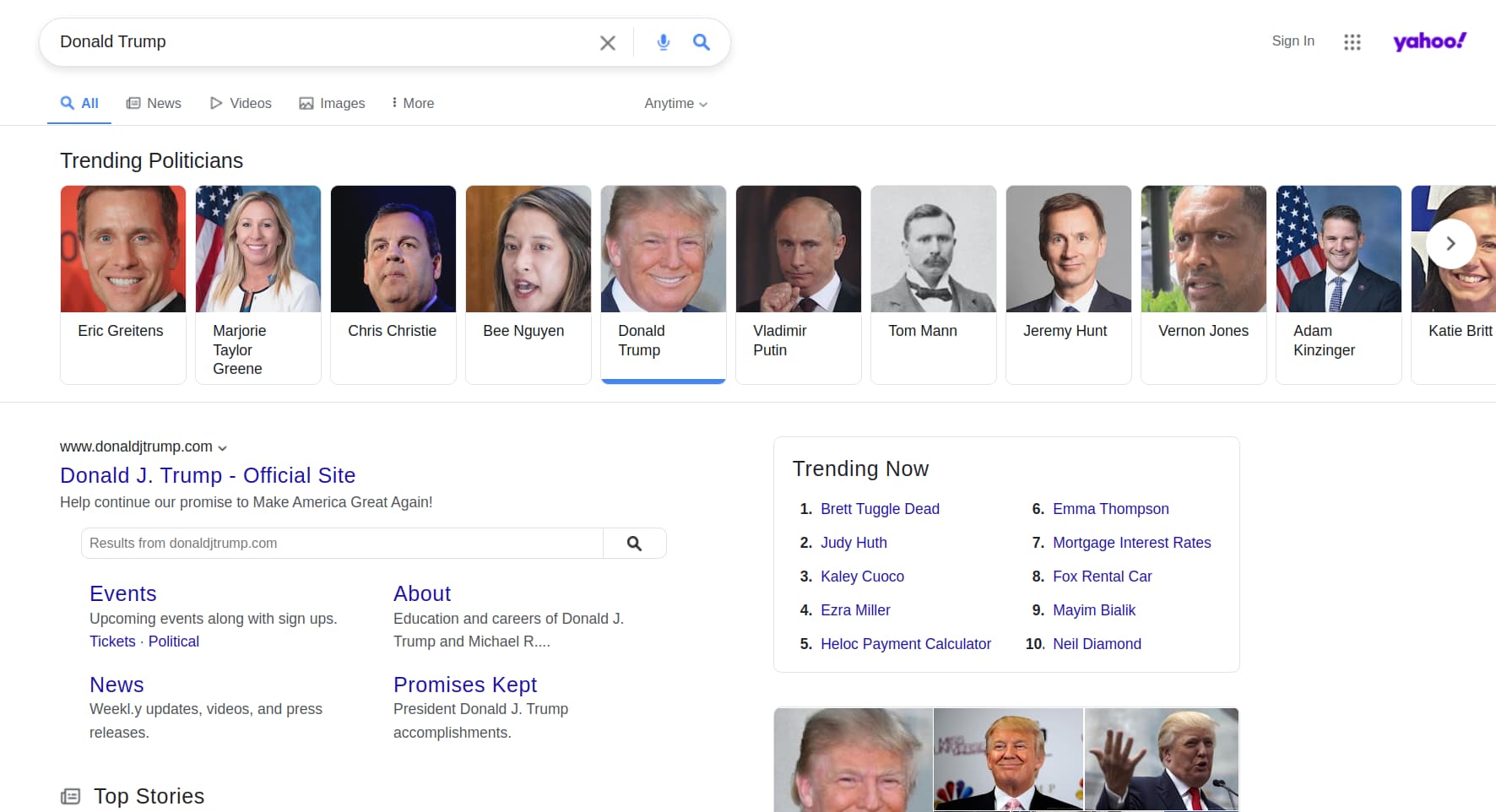
Task: Select the Marjorie Taylor Greene card
Action: (x=258, y=284)
